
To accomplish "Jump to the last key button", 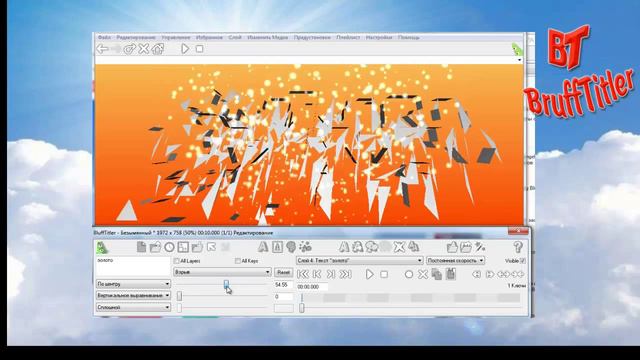I will tap(345, 274).
